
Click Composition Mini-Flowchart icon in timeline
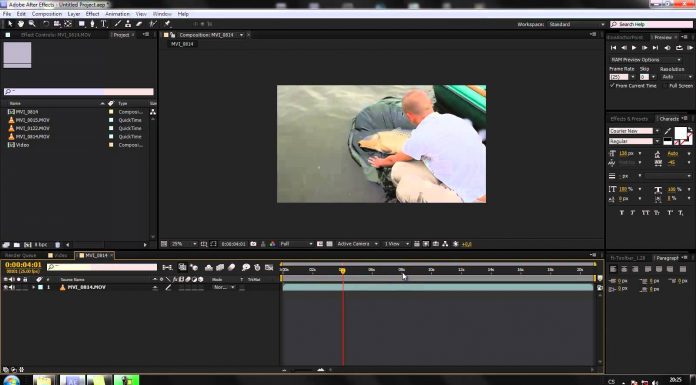point(167,267)
